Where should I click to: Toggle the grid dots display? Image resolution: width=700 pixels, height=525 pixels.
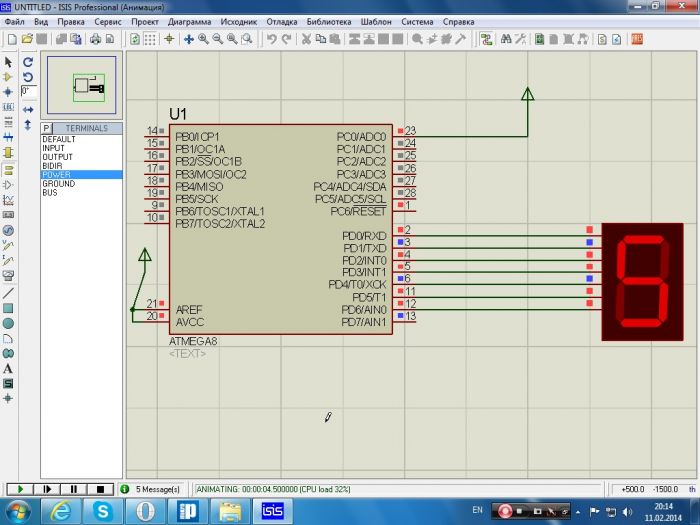coord(150,39)
